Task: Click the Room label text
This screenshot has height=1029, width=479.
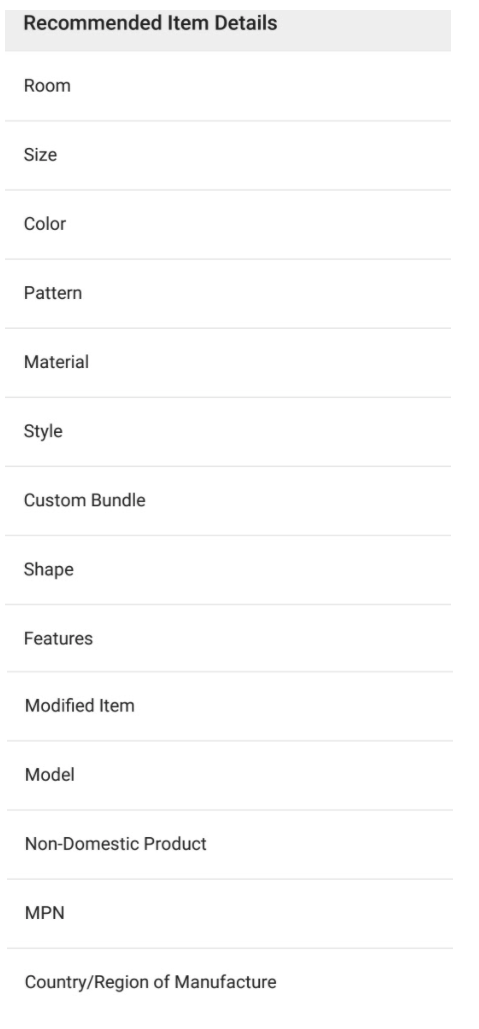Action: pos(47,86)
